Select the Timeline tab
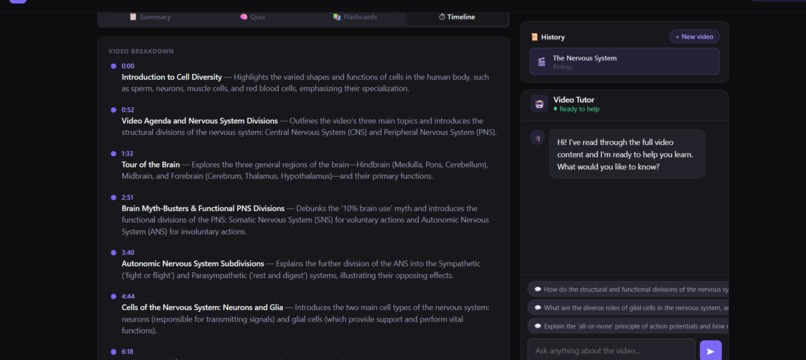 point(457,17)
